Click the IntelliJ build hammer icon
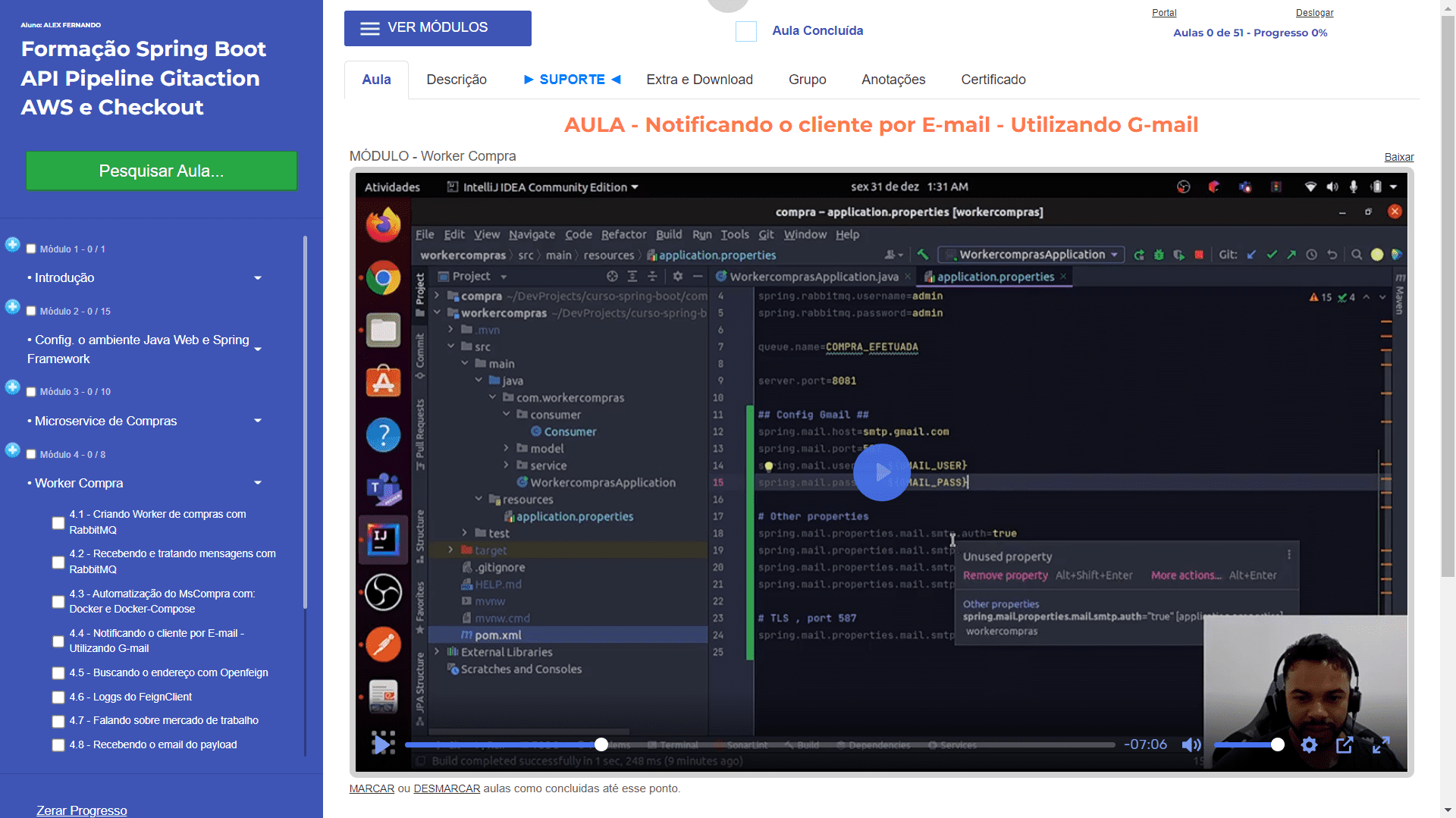The width and height of the screenshot is (1456, 818). tap(923, 255)
